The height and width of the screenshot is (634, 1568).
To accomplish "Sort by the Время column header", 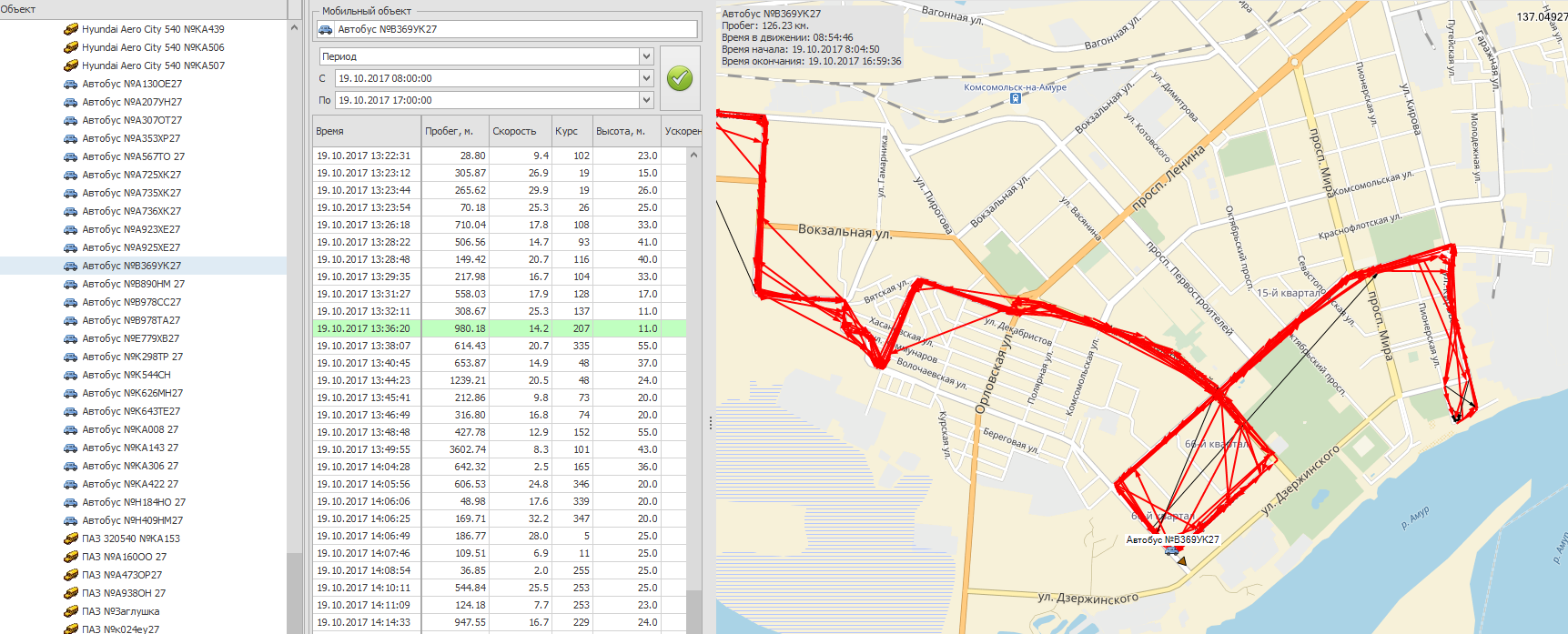I will (366, 131).
